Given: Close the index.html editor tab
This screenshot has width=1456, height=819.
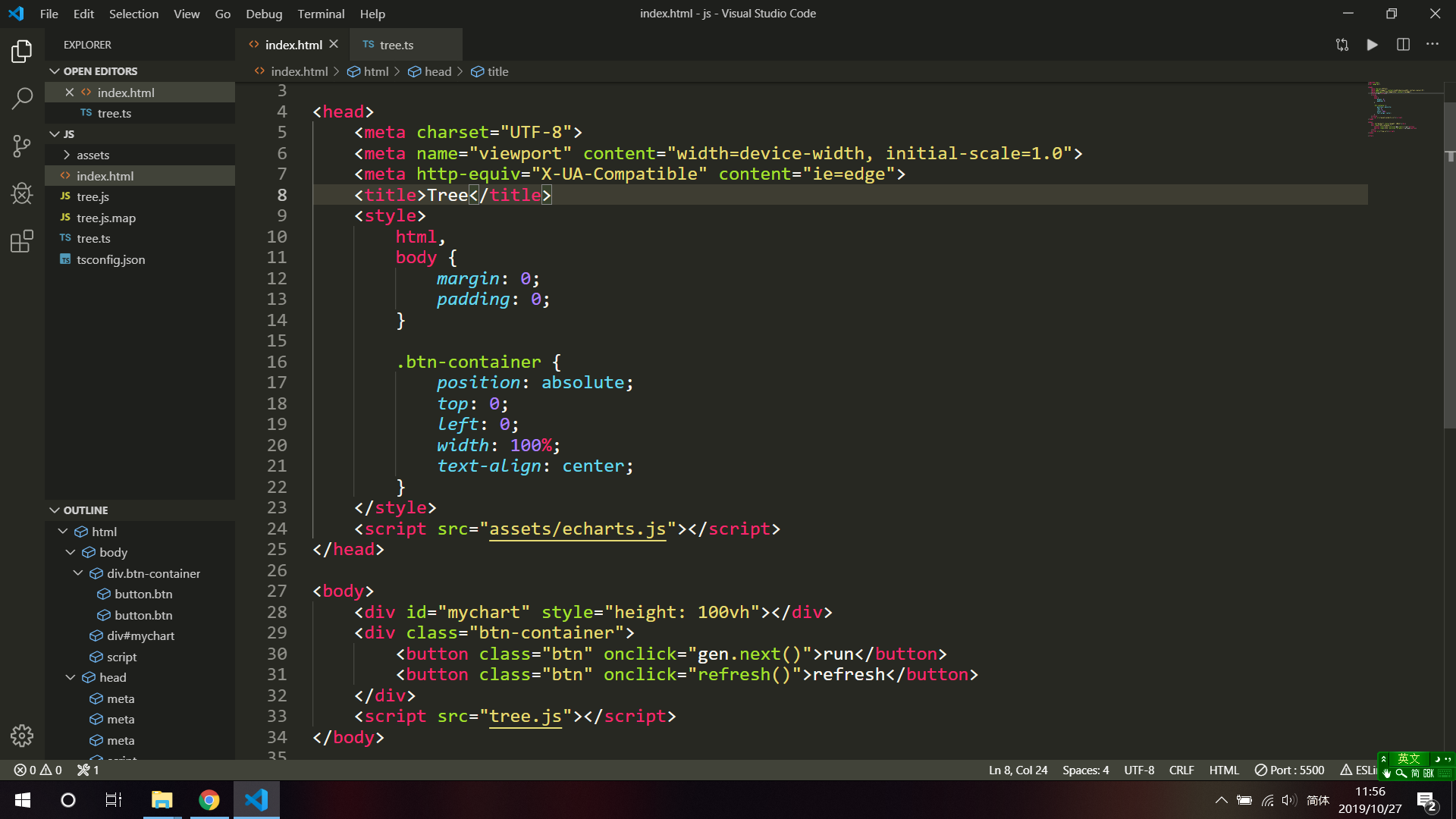Looking at the screenshot, I should coord(334,45).
